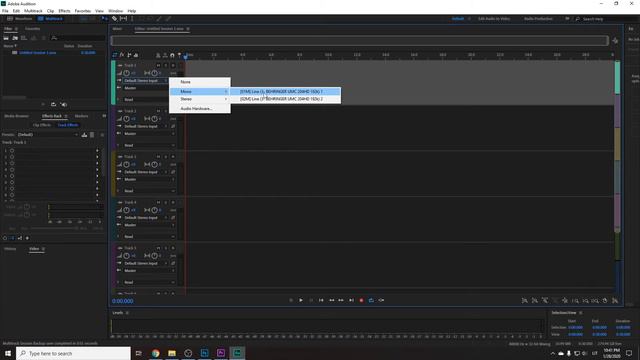Viewport: 640px width, 360px height.
Task: Switch to Effects Rack tab
Action: coord(52,116)
